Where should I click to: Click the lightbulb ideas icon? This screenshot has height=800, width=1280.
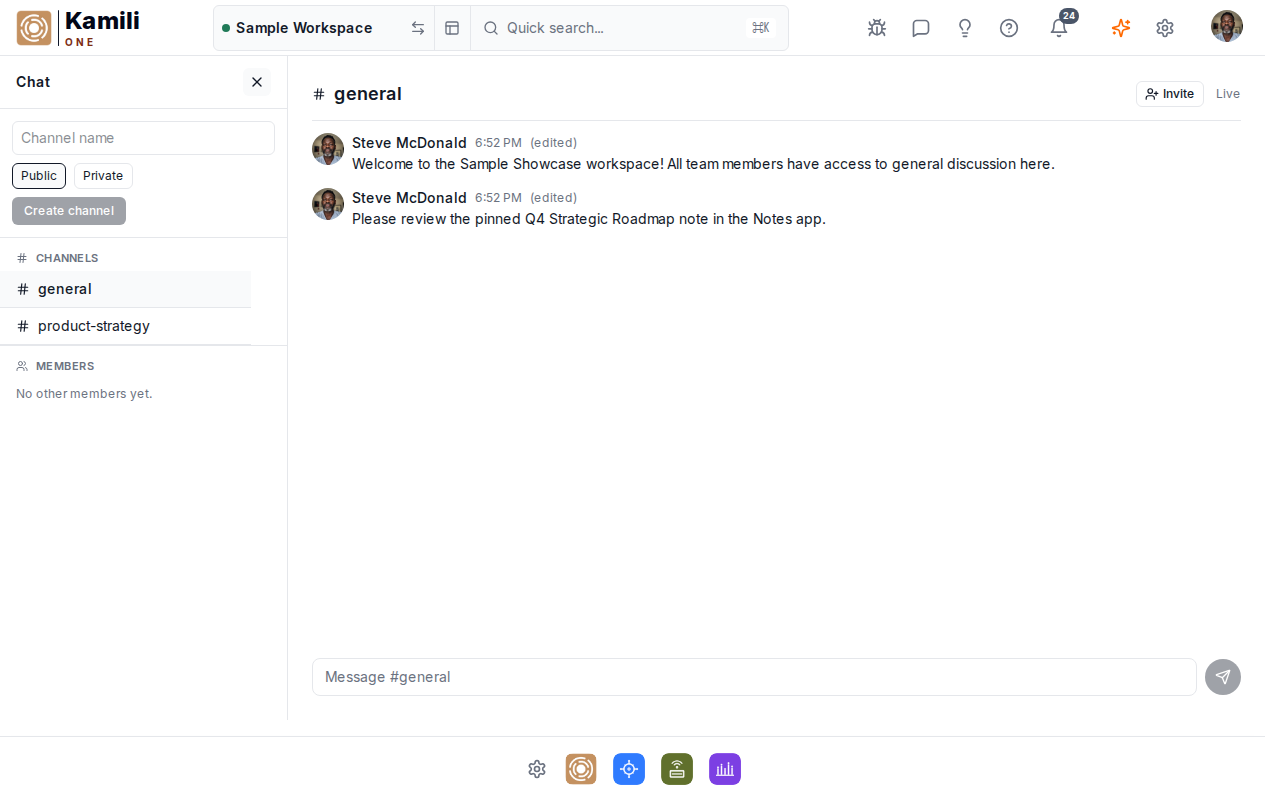click(x=965, y=28)
